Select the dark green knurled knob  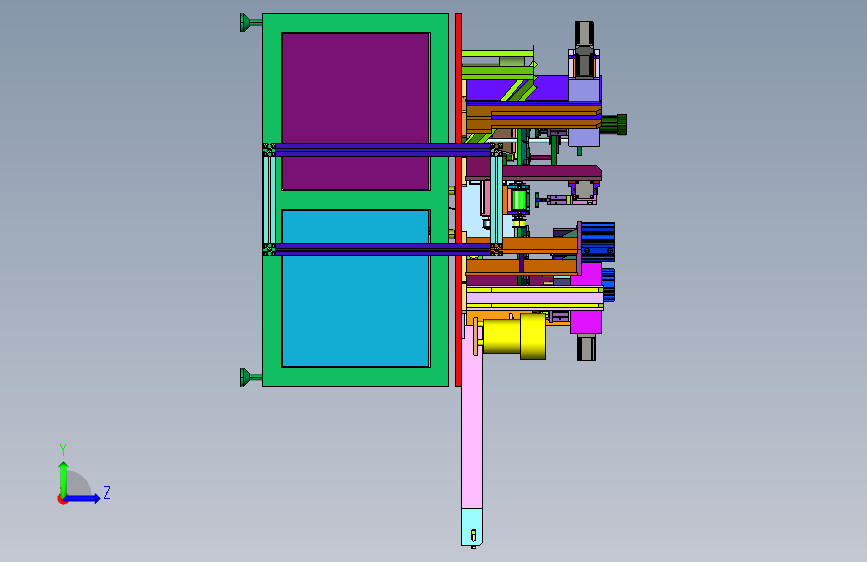click(x=614, y=124)
